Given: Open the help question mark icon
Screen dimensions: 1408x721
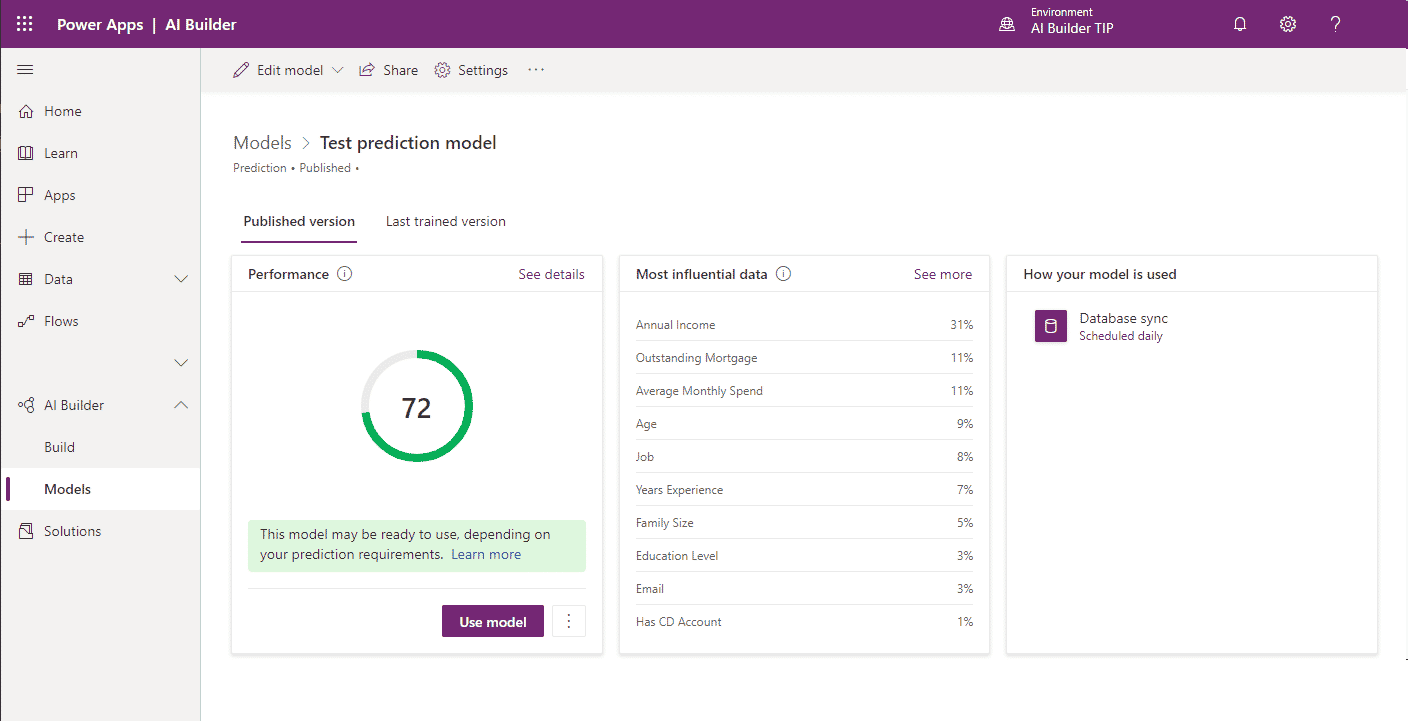Looking at the screenshot, I should (x=1335, y=24).
